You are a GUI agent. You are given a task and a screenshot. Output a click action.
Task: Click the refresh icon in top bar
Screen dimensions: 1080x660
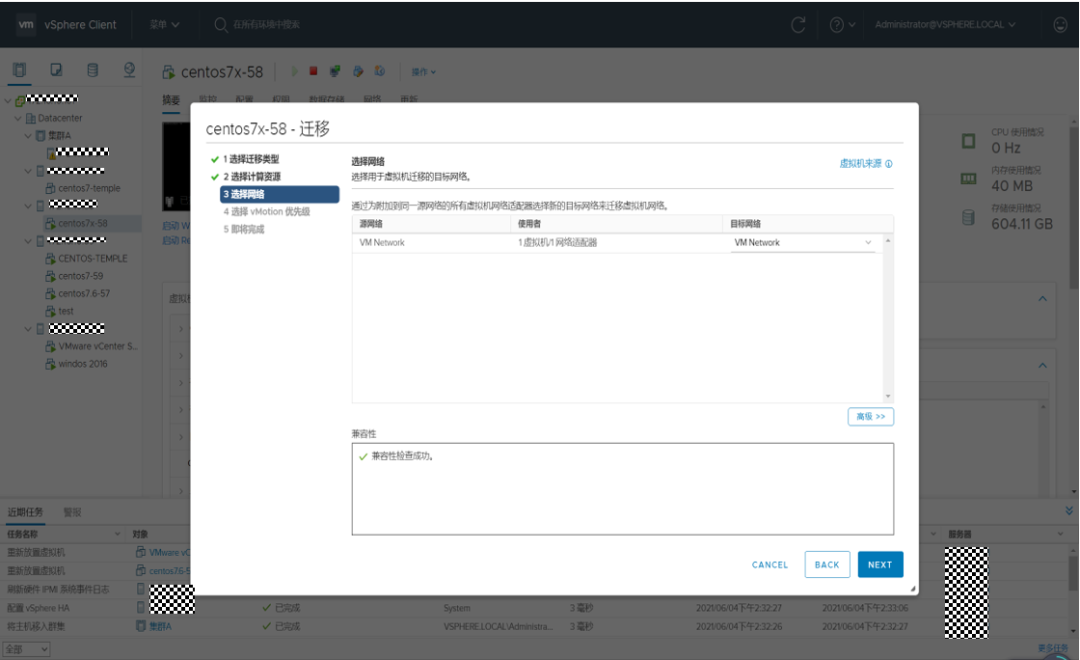798,25
